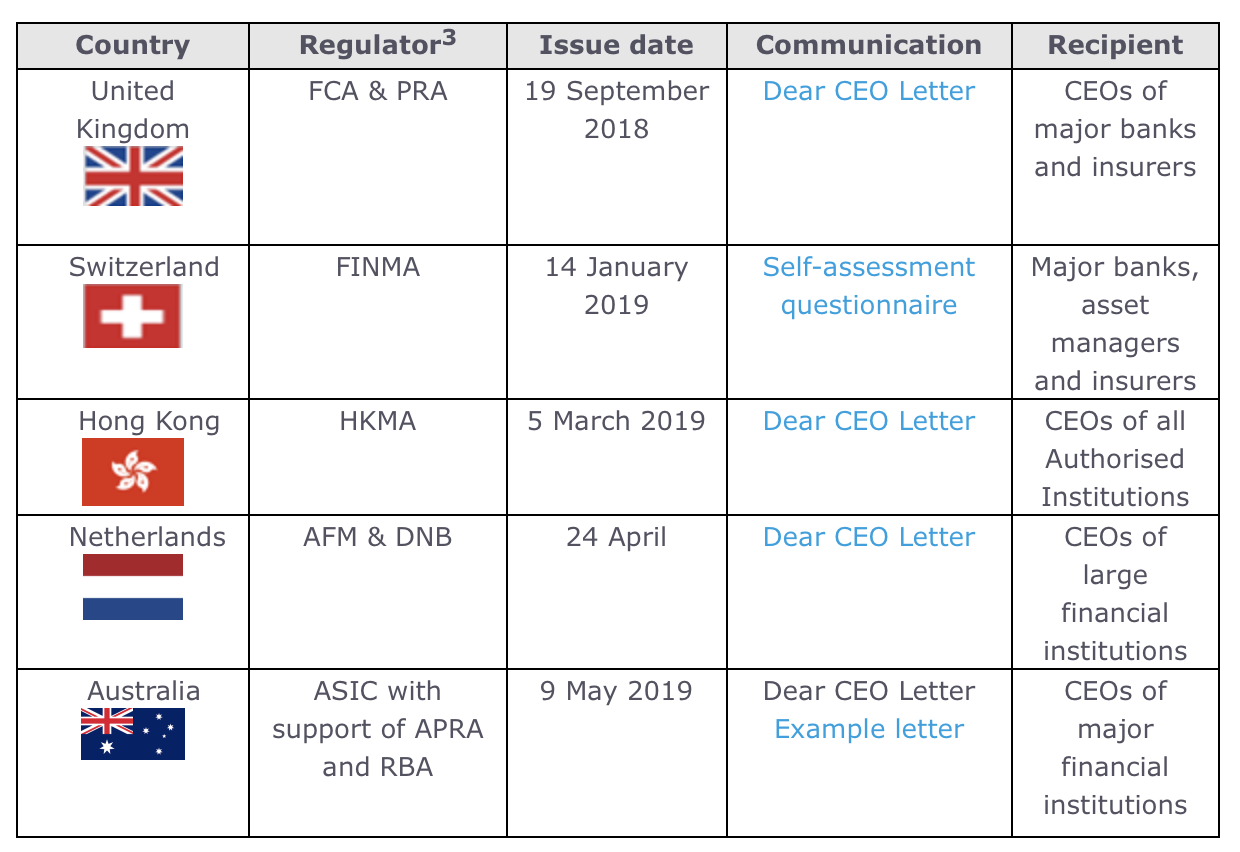The image size is (1240, 852).
Task: Click the Hong Kong flag icon
Action: pyautogui.click(x=133, y=471)
